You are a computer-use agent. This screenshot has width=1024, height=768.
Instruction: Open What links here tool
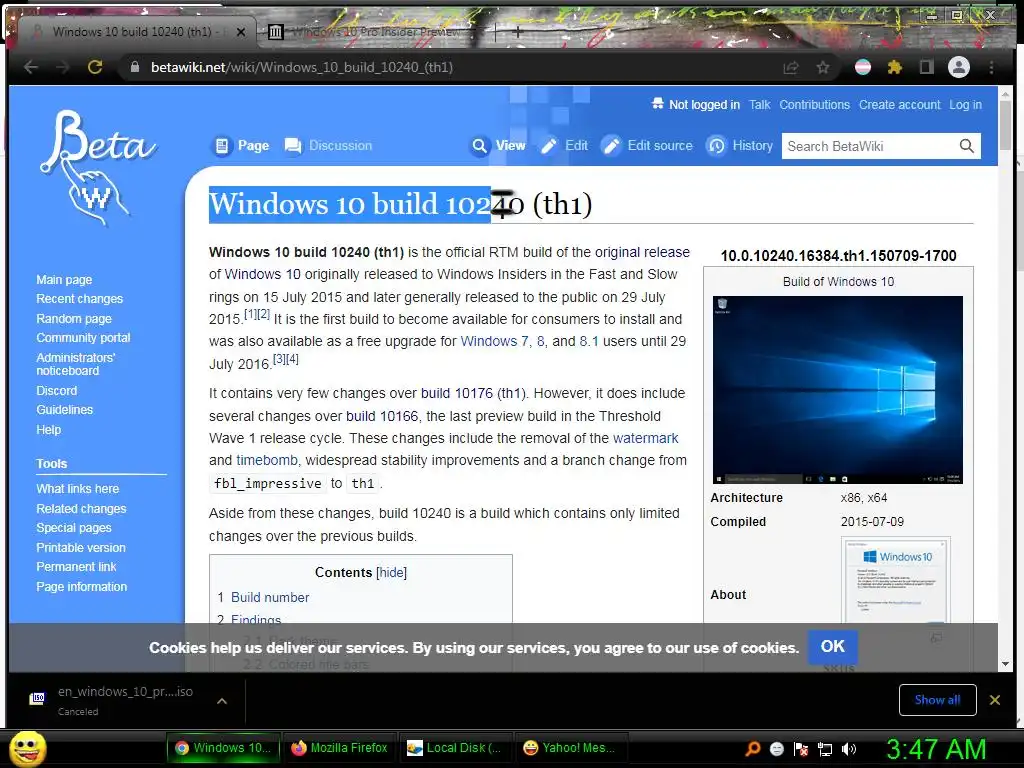(78, 488)
